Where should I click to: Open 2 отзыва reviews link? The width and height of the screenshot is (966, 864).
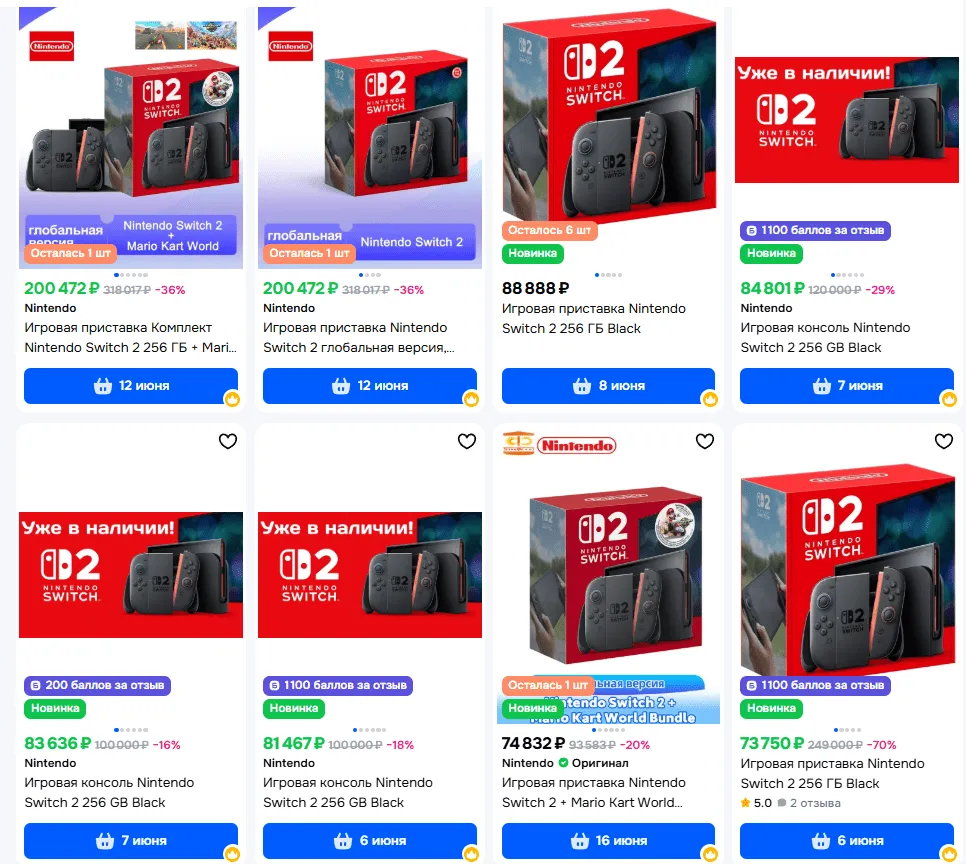coord(809,803)
